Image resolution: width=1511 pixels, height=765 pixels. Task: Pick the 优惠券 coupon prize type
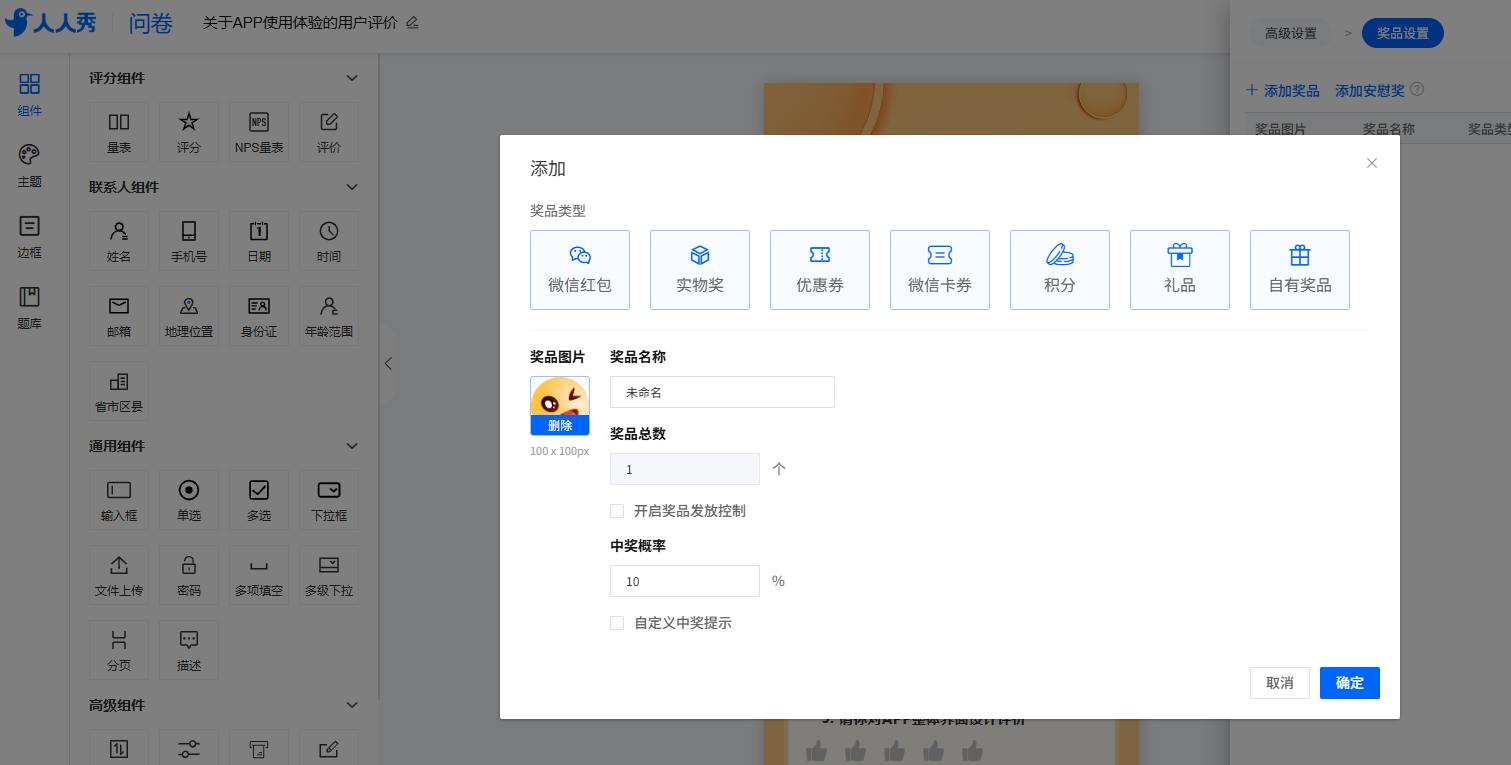pos(820,270)
